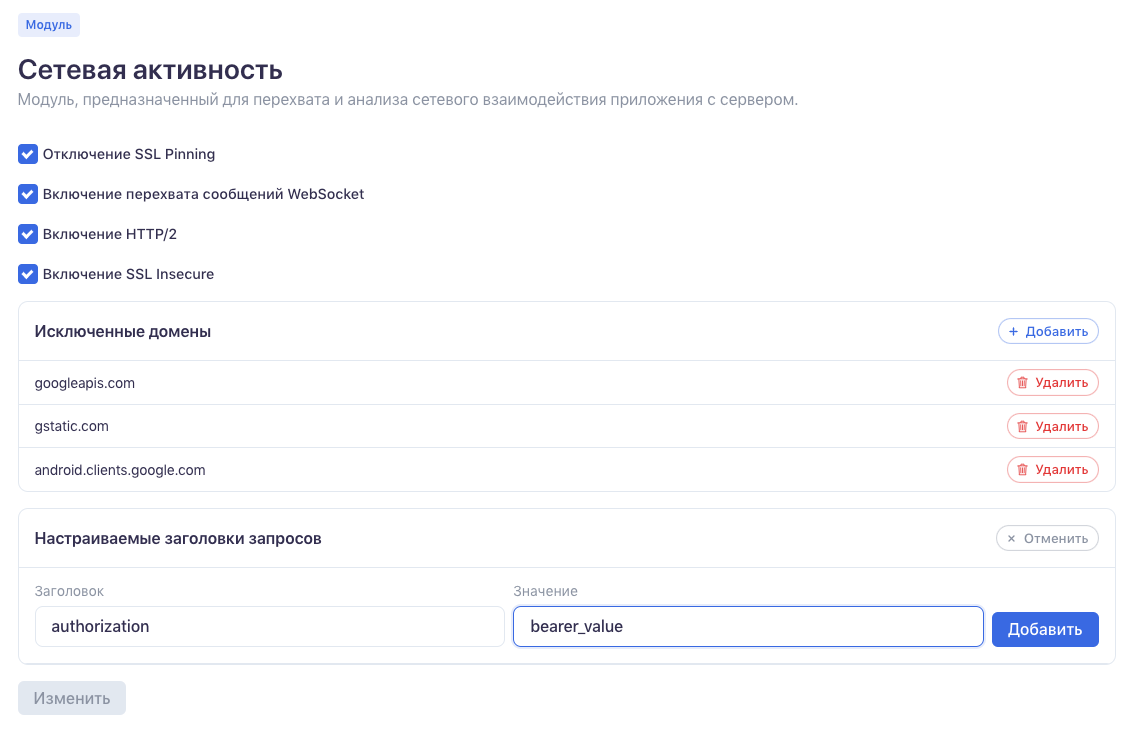Click the Настраиваемые заголовки запросов section title
The height and width of the screenshot is (737, 1134).
(178, 538)
